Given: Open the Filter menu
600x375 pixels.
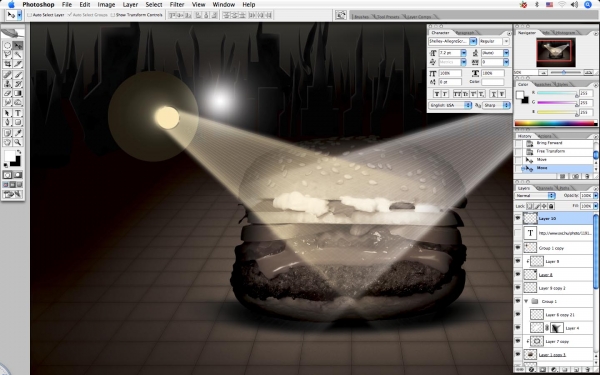Looking at the screenshot, I should point(177,5).
